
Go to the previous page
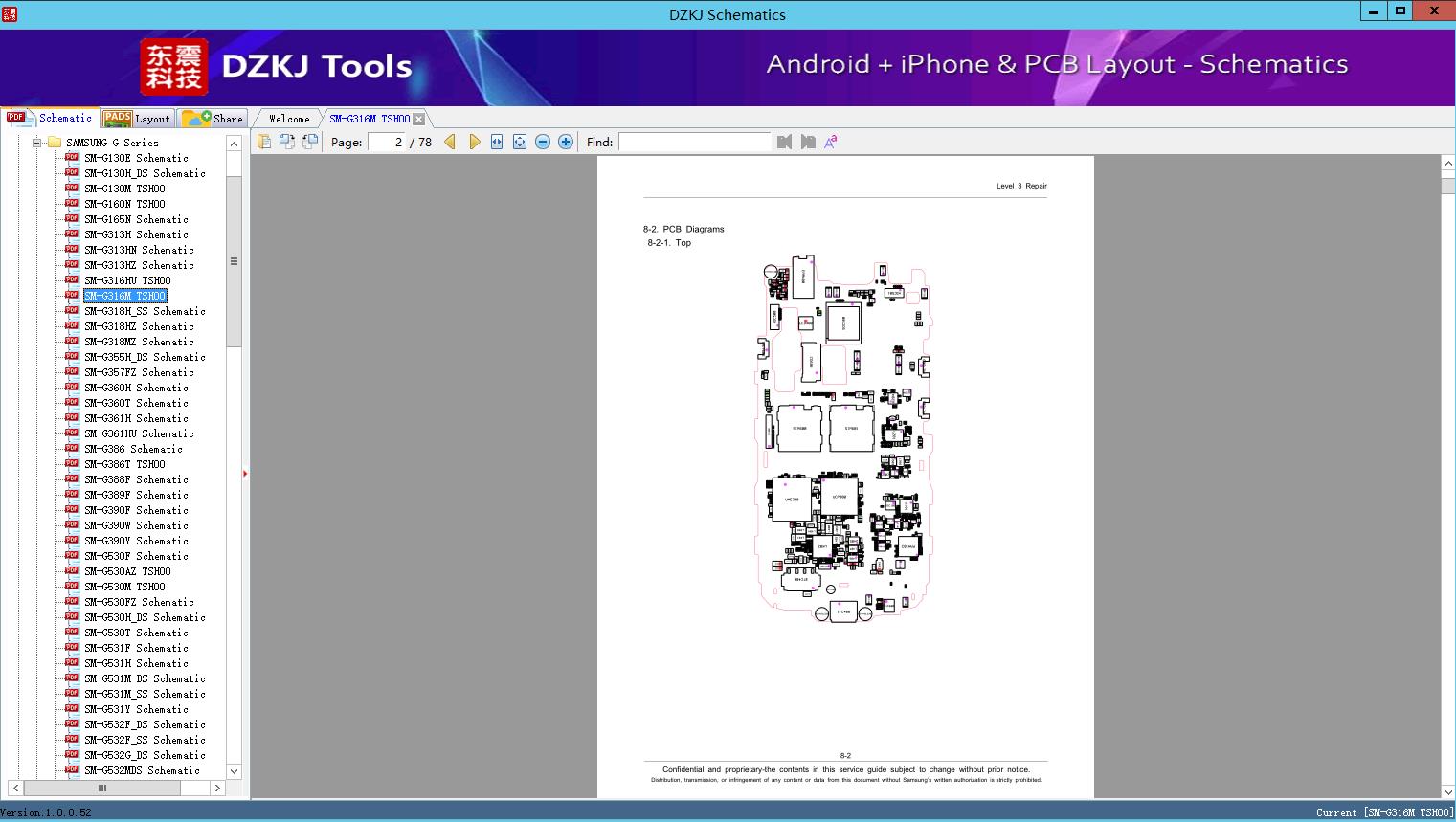click(x=450, y=142)
